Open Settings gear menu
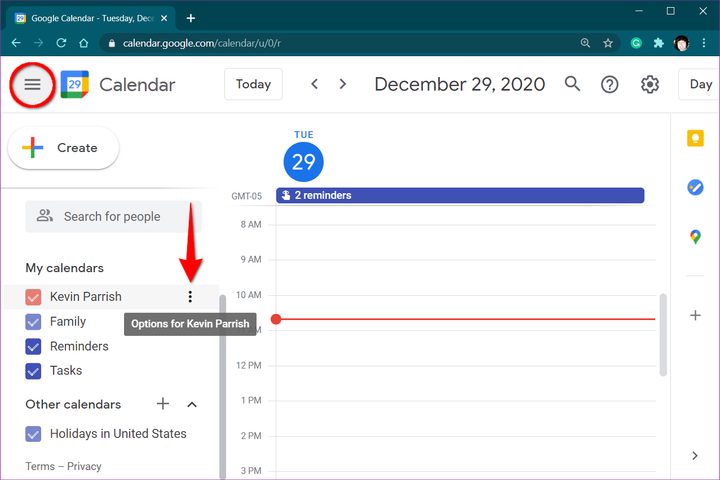The height and width of the screenshot is (480, 720). pyautogui.click(x=650, y=85)
